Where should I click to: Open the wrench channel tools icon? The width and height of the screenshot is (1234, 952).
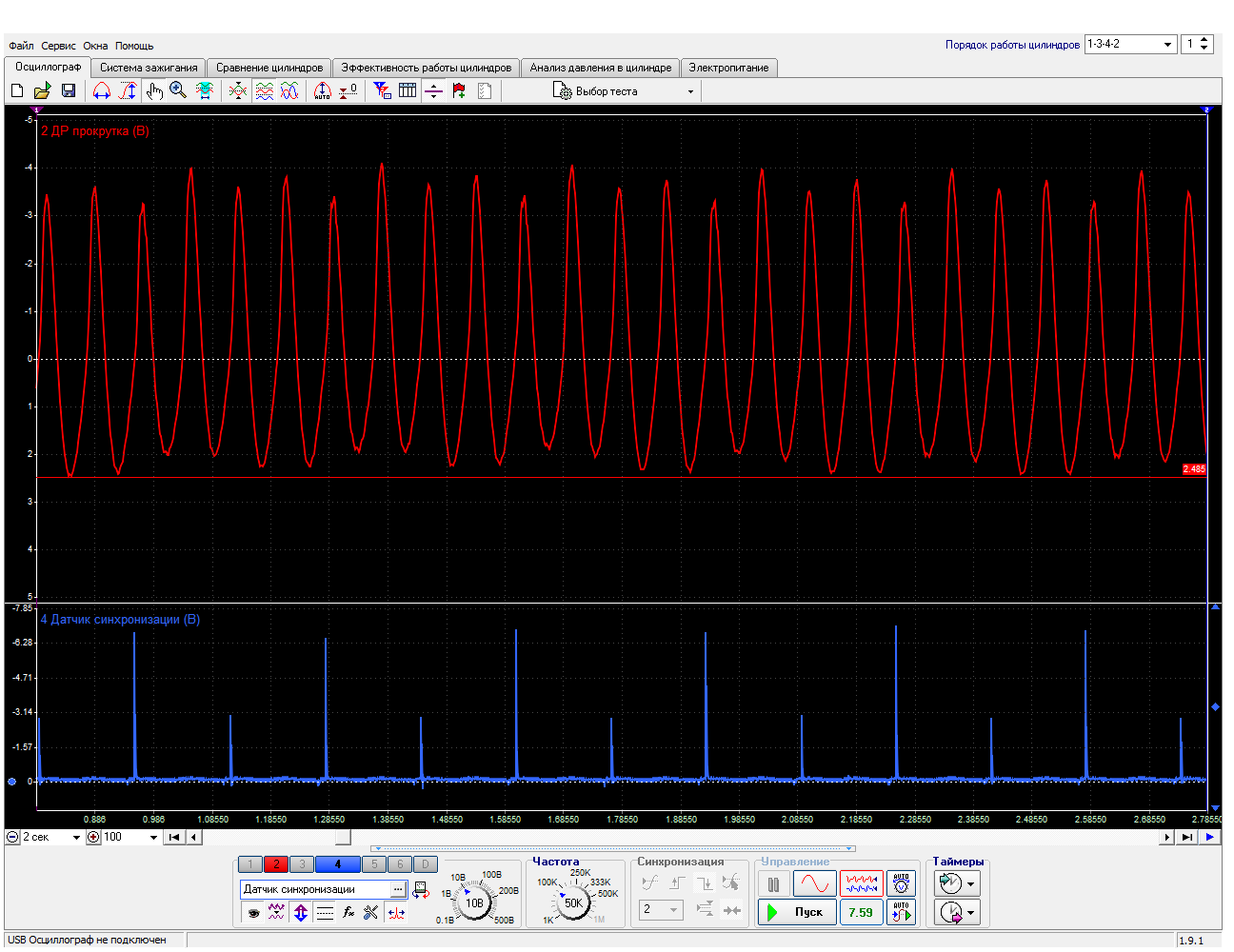[x=371, y=912]
